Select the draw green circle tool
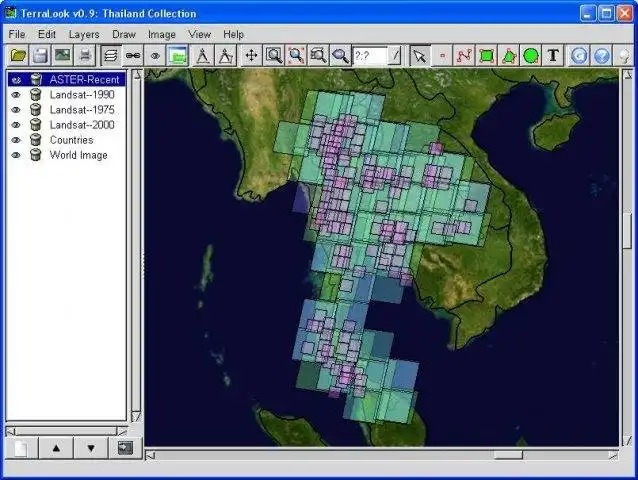Screen dimensions: 638x480 click(531, 55)
